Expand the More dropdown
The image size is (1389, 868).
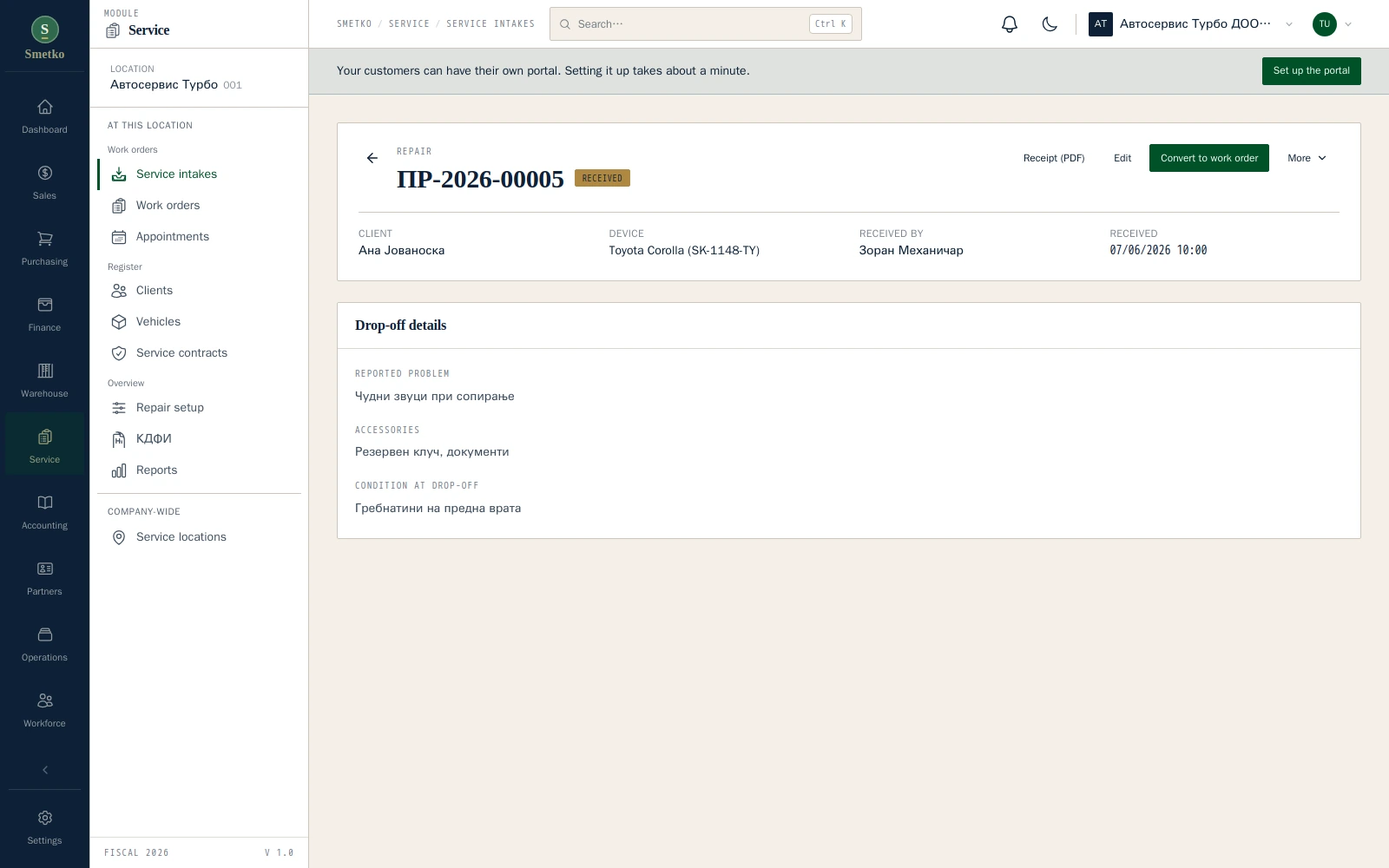point(1307,158)
